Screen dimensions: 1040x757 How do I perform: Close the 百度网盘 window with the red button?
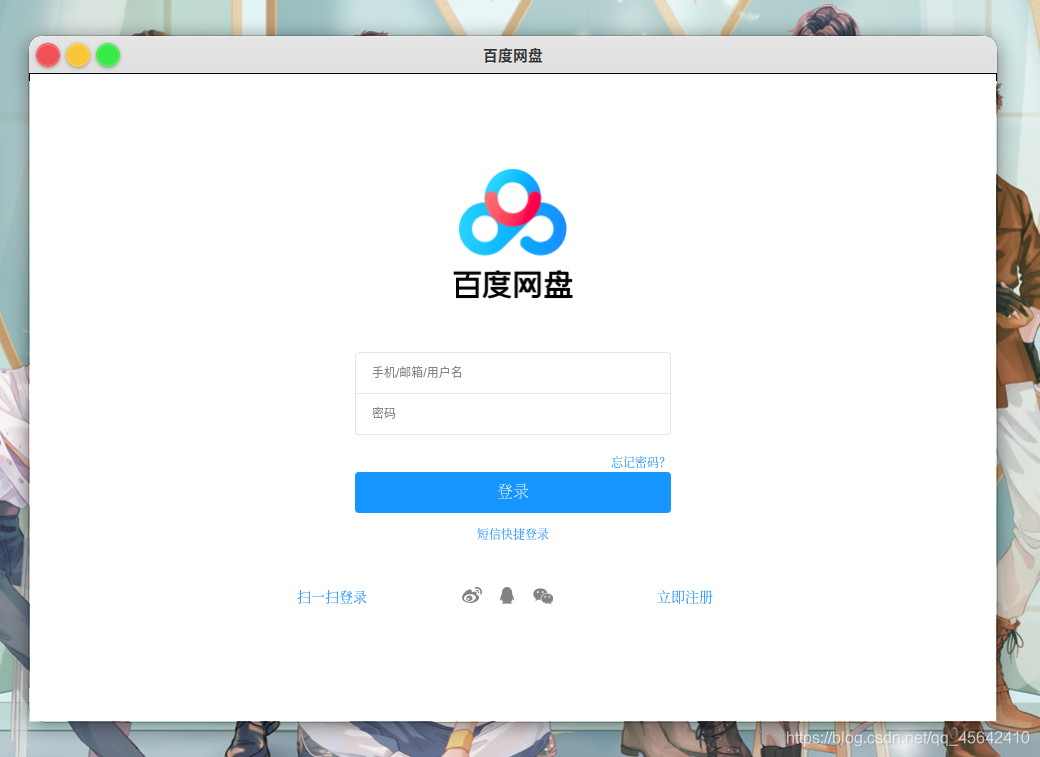click(48, 55)
